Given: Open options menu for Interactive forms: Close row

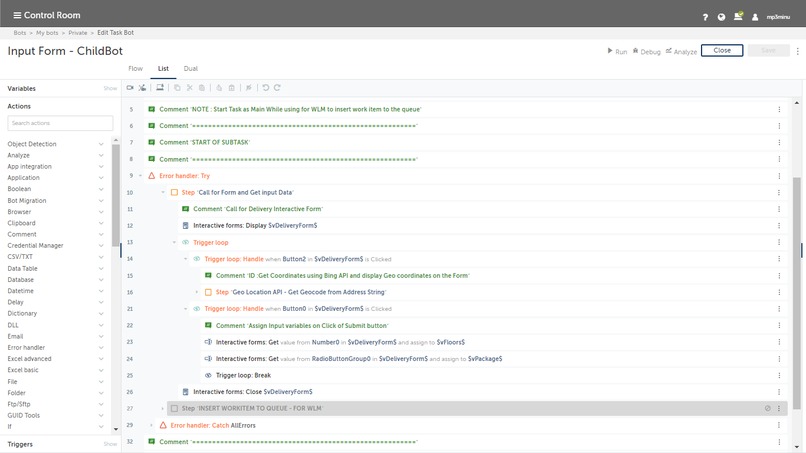Looking at the screenshot, I should [x=779, y=392].
